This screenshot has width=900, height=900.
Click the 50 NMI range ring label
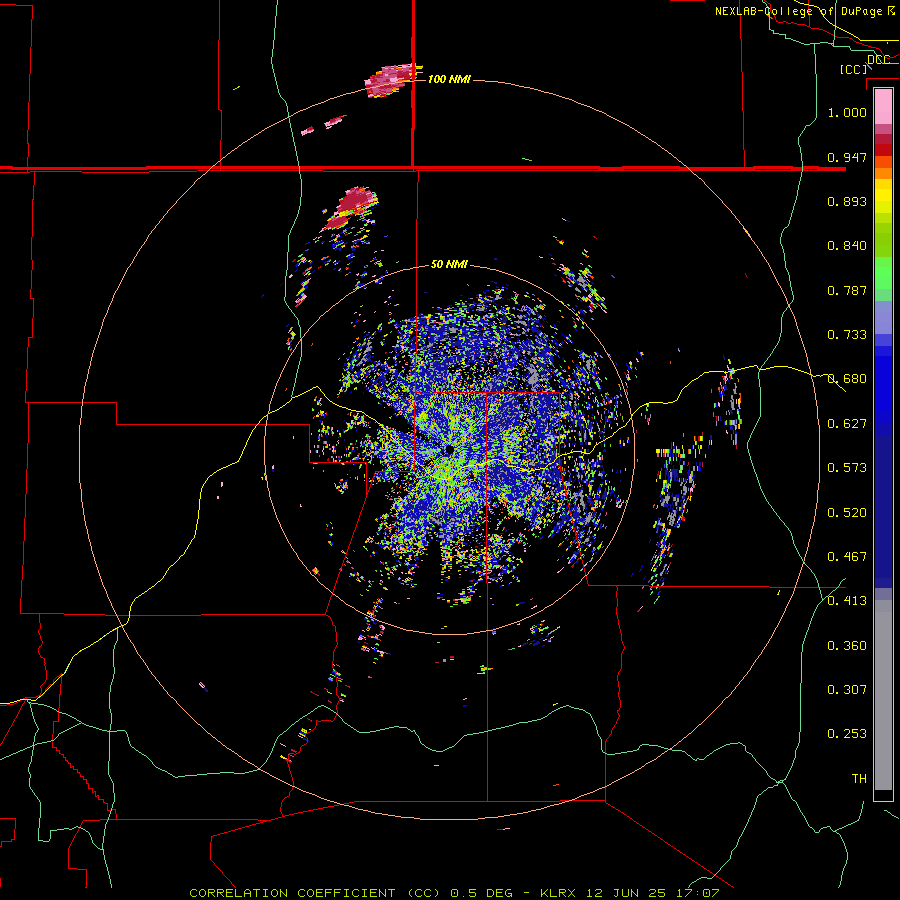[449, 264]
